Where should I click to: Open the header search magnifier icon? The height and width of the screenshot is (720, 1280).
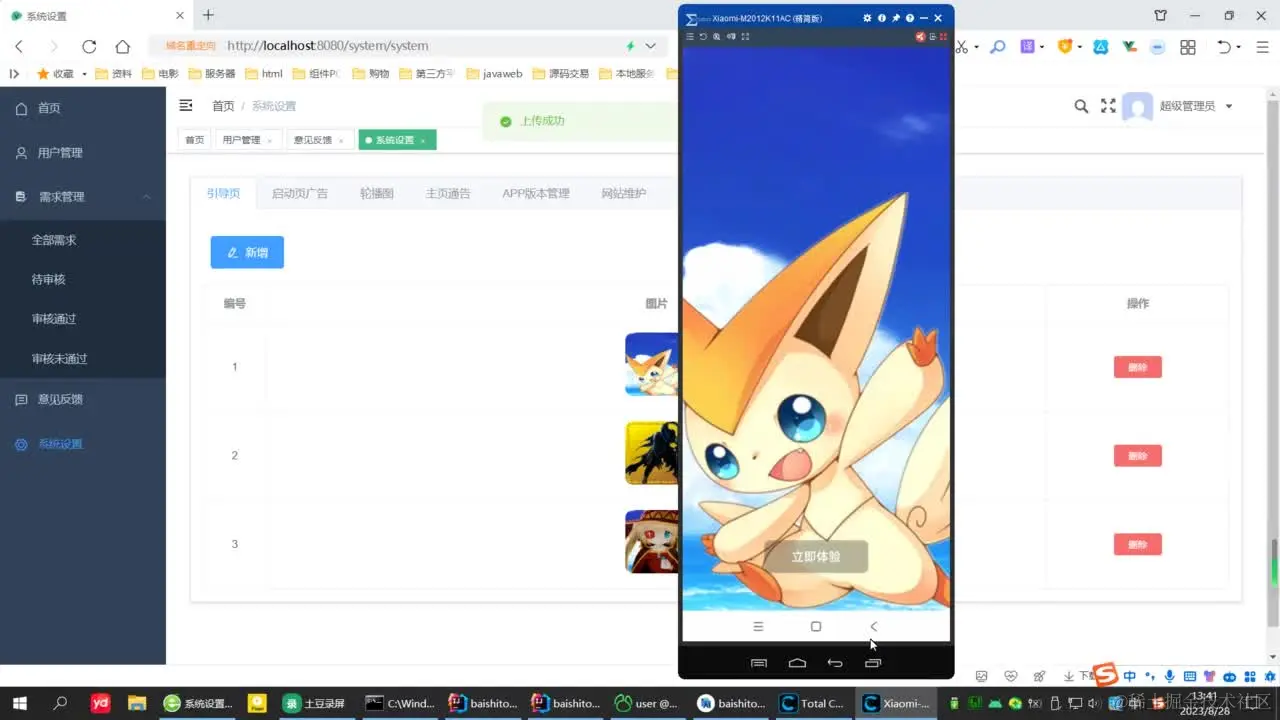pos(1081,106)
